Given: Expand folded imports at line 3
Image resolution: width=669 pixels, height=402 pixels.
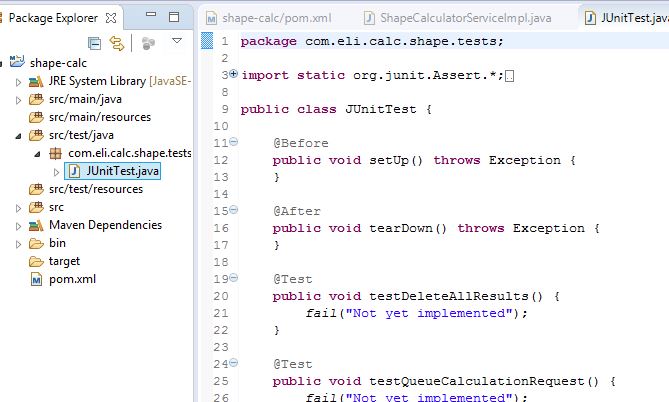Looking at the screenshot, I should 233,73.
